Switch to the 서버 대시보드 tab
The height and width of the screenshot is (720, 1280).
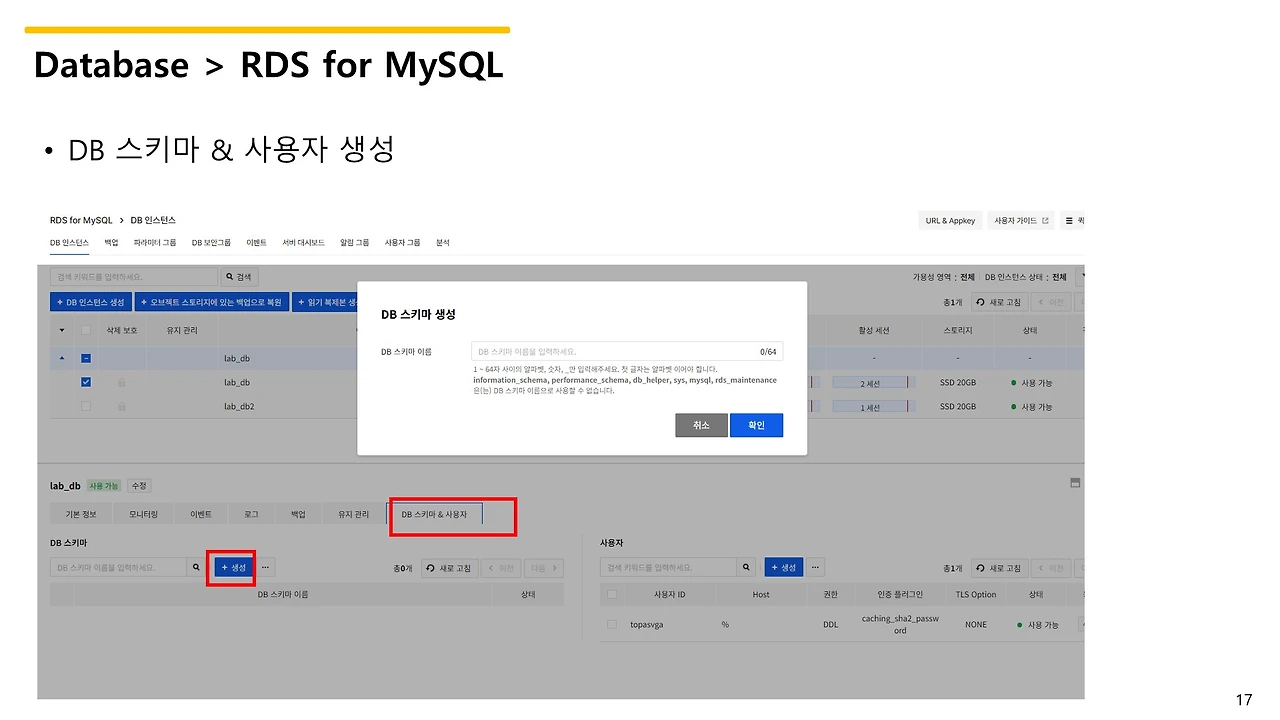point(303,243)
